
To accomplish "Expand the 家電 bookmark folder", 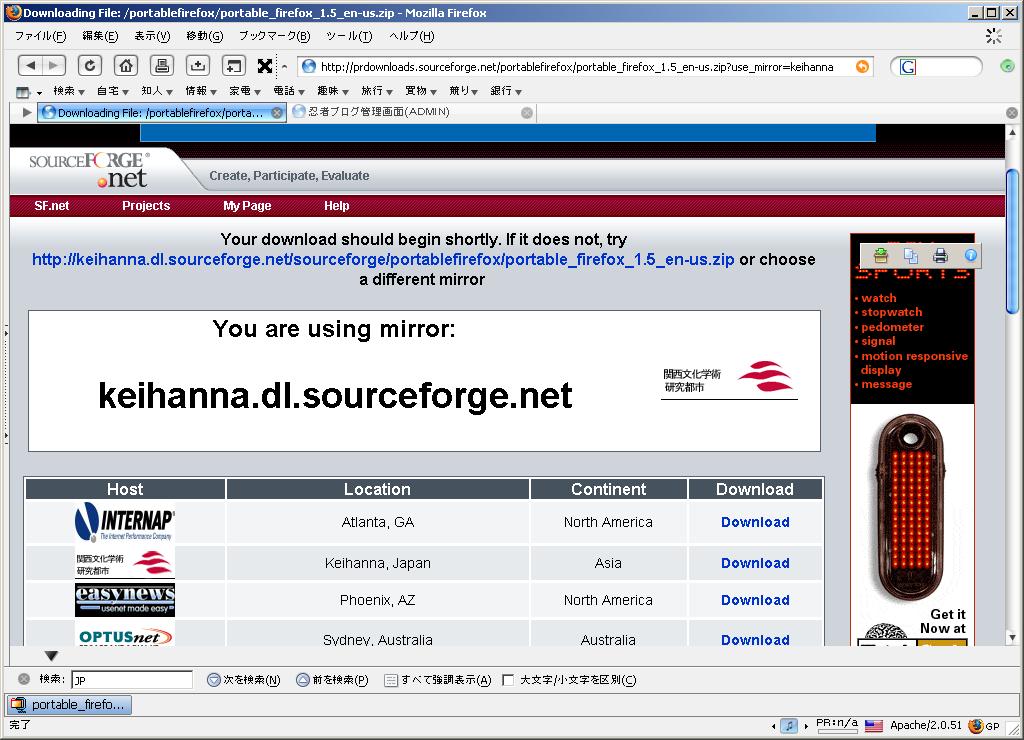I will [x=244, y=91].
